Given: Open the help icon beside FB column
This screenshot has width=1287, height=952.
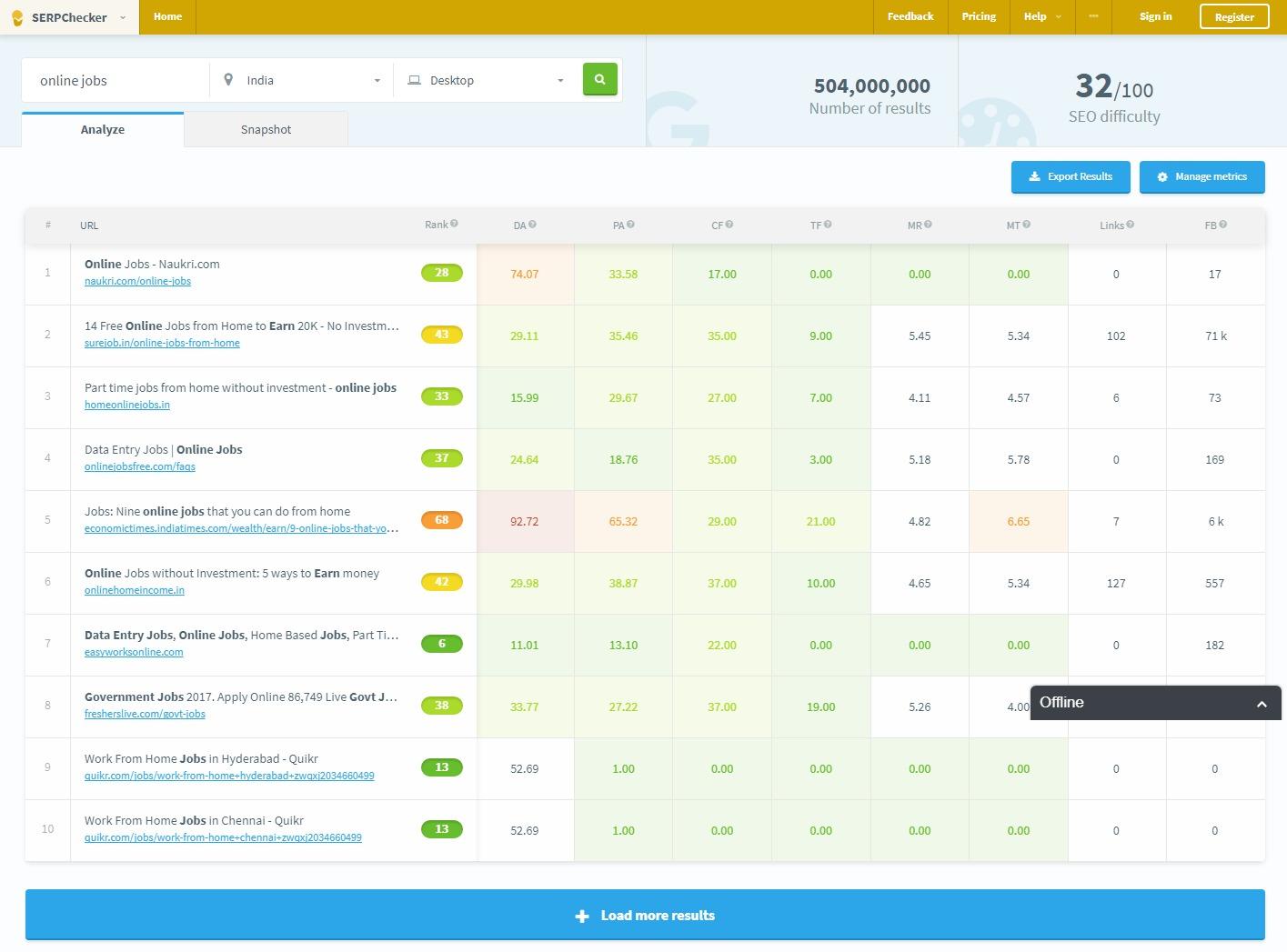Looking at the screenshot, I should pos(1222,224).
